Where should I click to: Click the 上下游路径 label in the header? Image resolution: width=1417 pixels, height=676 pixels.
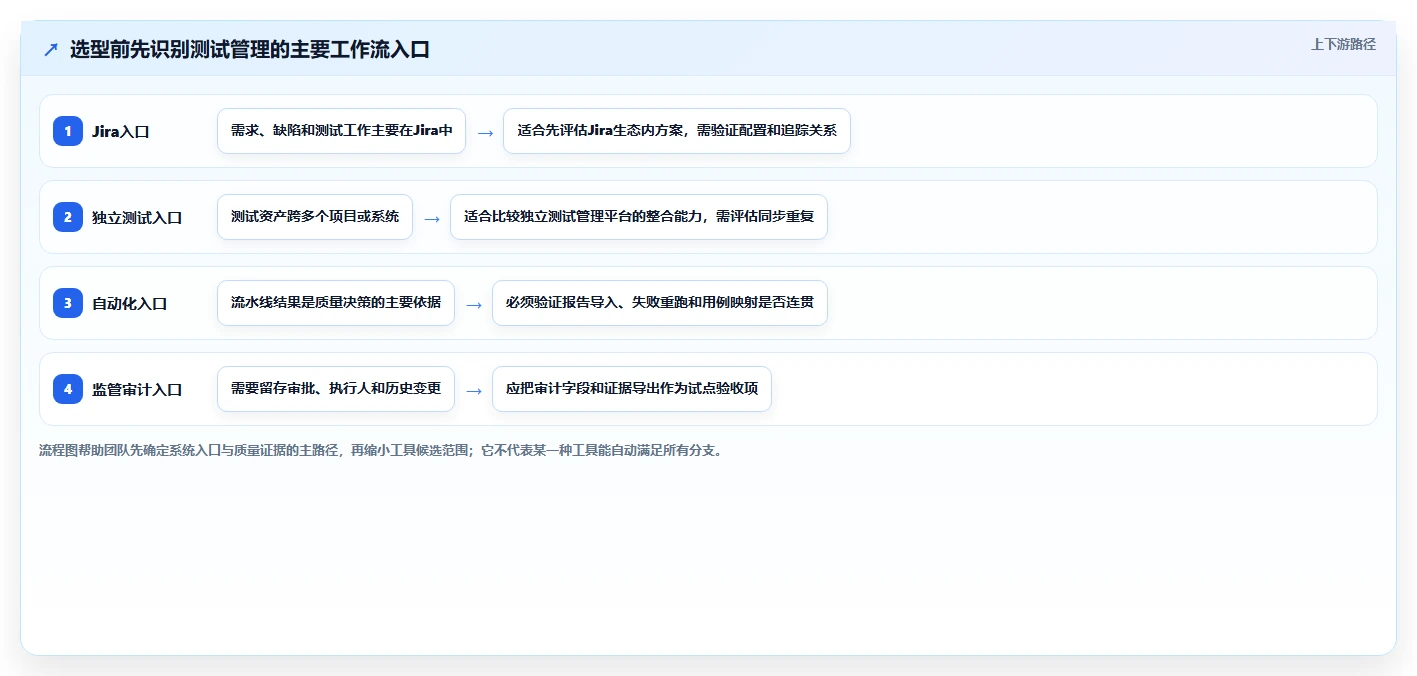[1343, 44]
